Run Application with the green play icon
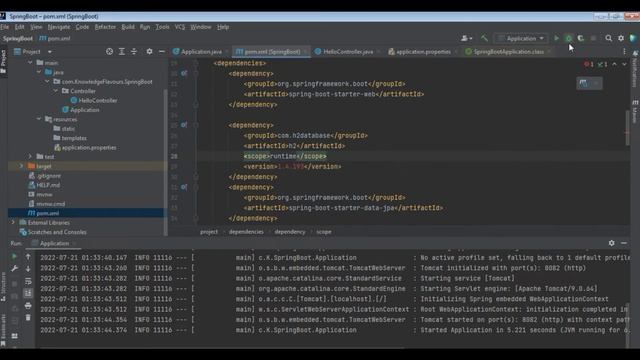Viewport: 640px width, 360px height. click(556, 38)
